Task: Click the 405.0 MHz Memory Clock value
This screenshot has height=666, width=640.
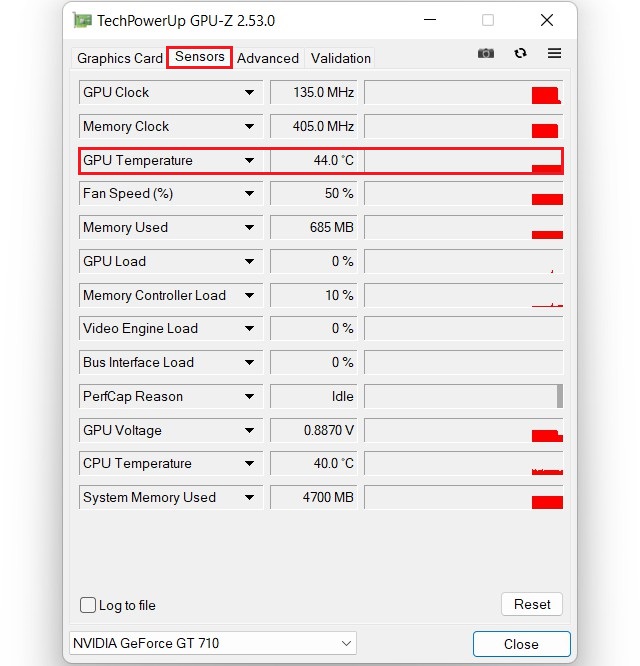Action: (314, 126)
